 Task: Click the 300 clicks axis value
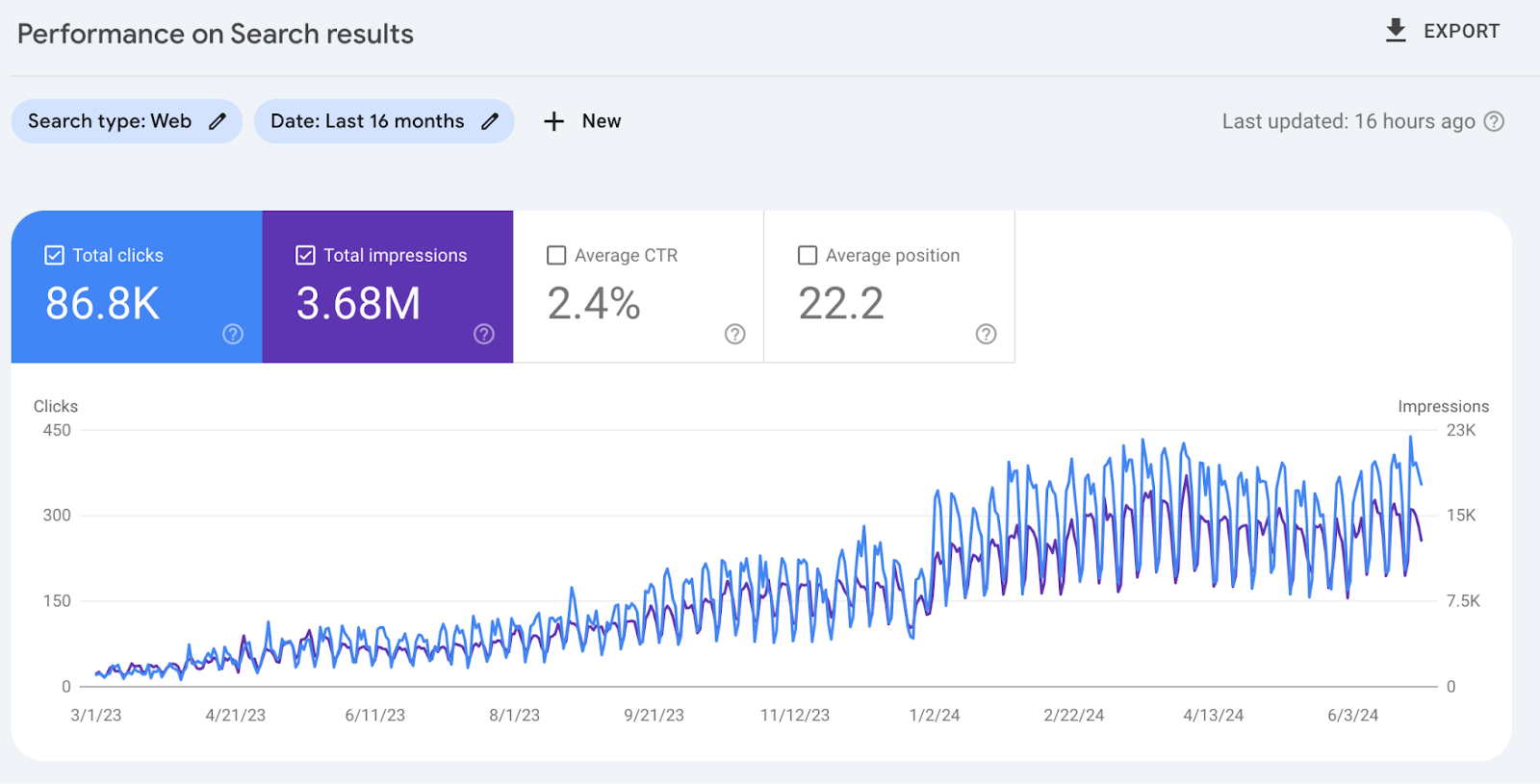(57, 515)
